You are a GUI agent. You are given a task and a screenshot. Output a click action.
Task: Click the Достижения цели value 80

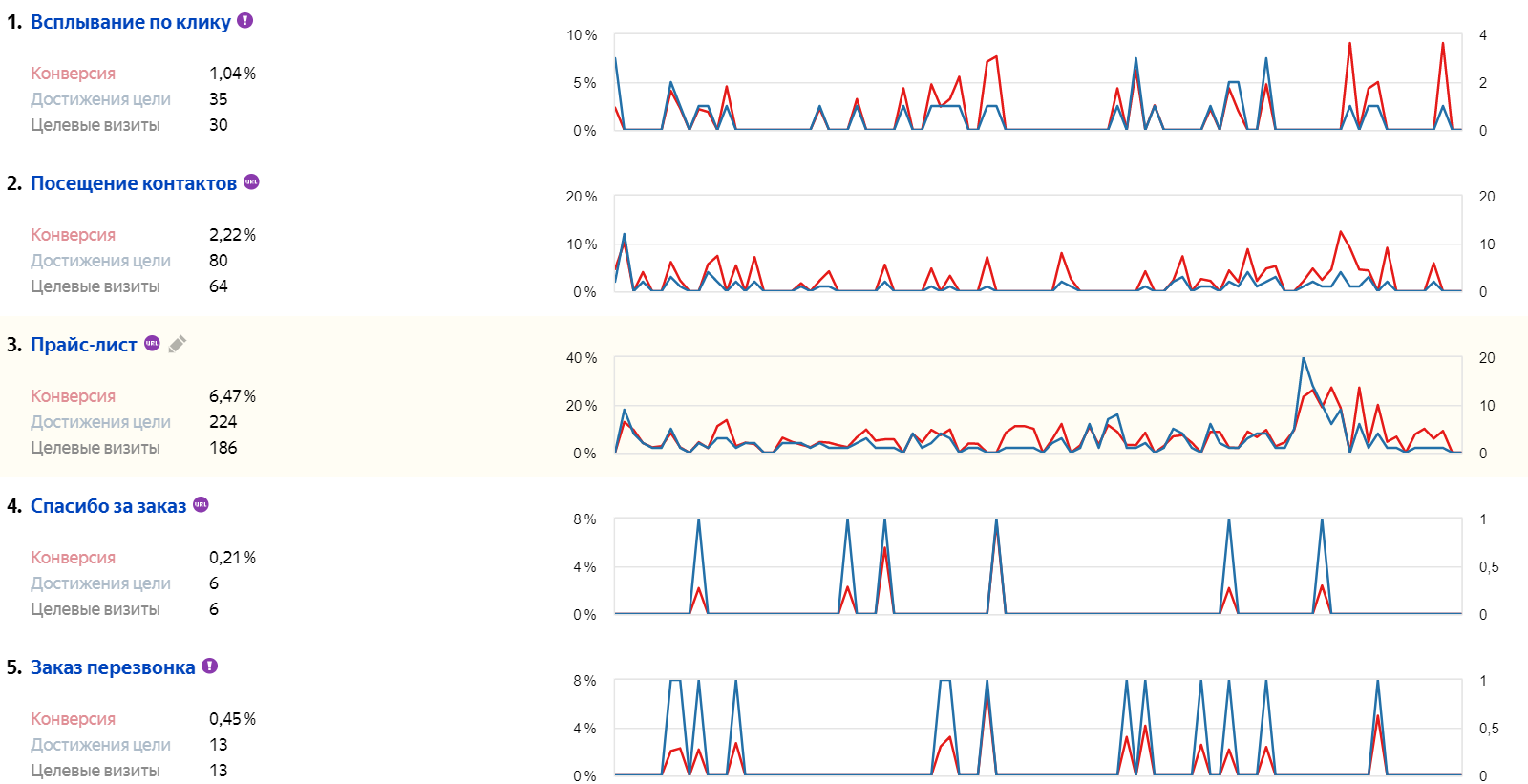(219, 261)
